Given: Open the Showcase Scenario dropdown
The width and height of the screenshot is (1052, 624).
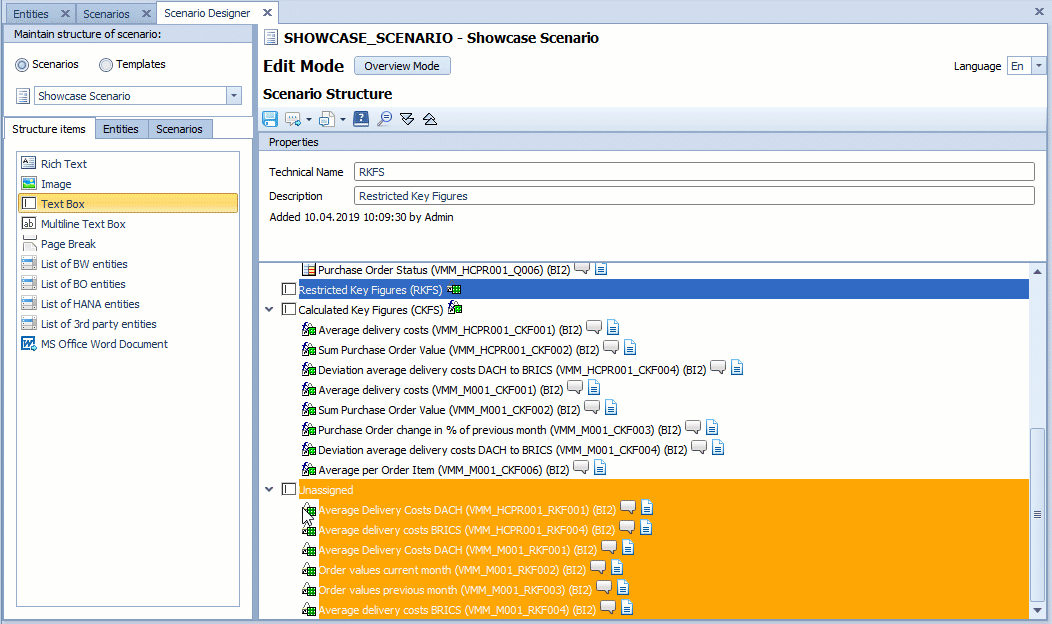Looking at the screenshot, I should pos(232,95).
